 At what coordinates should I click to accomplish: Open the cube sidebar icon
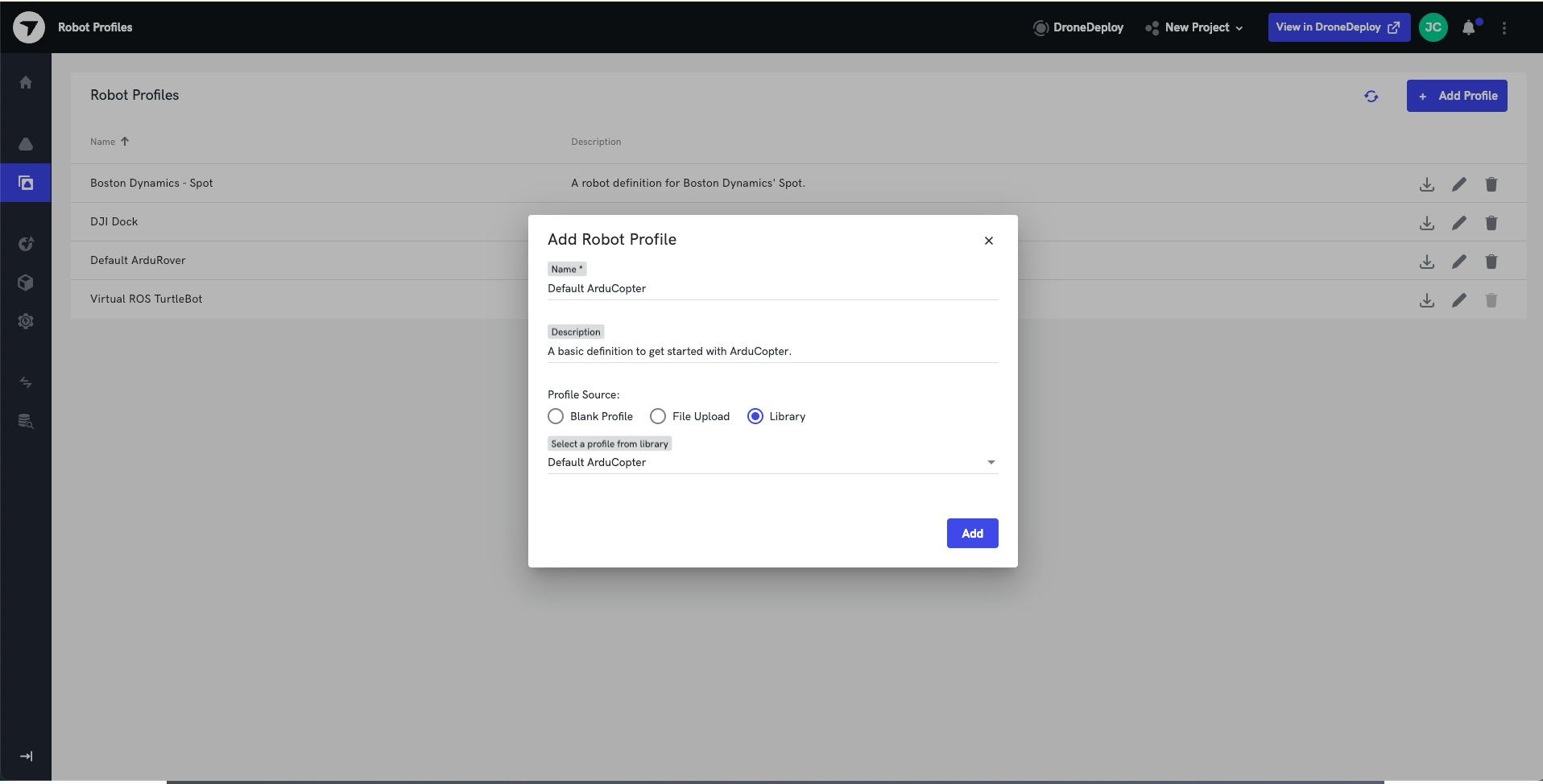coord(26,283)
